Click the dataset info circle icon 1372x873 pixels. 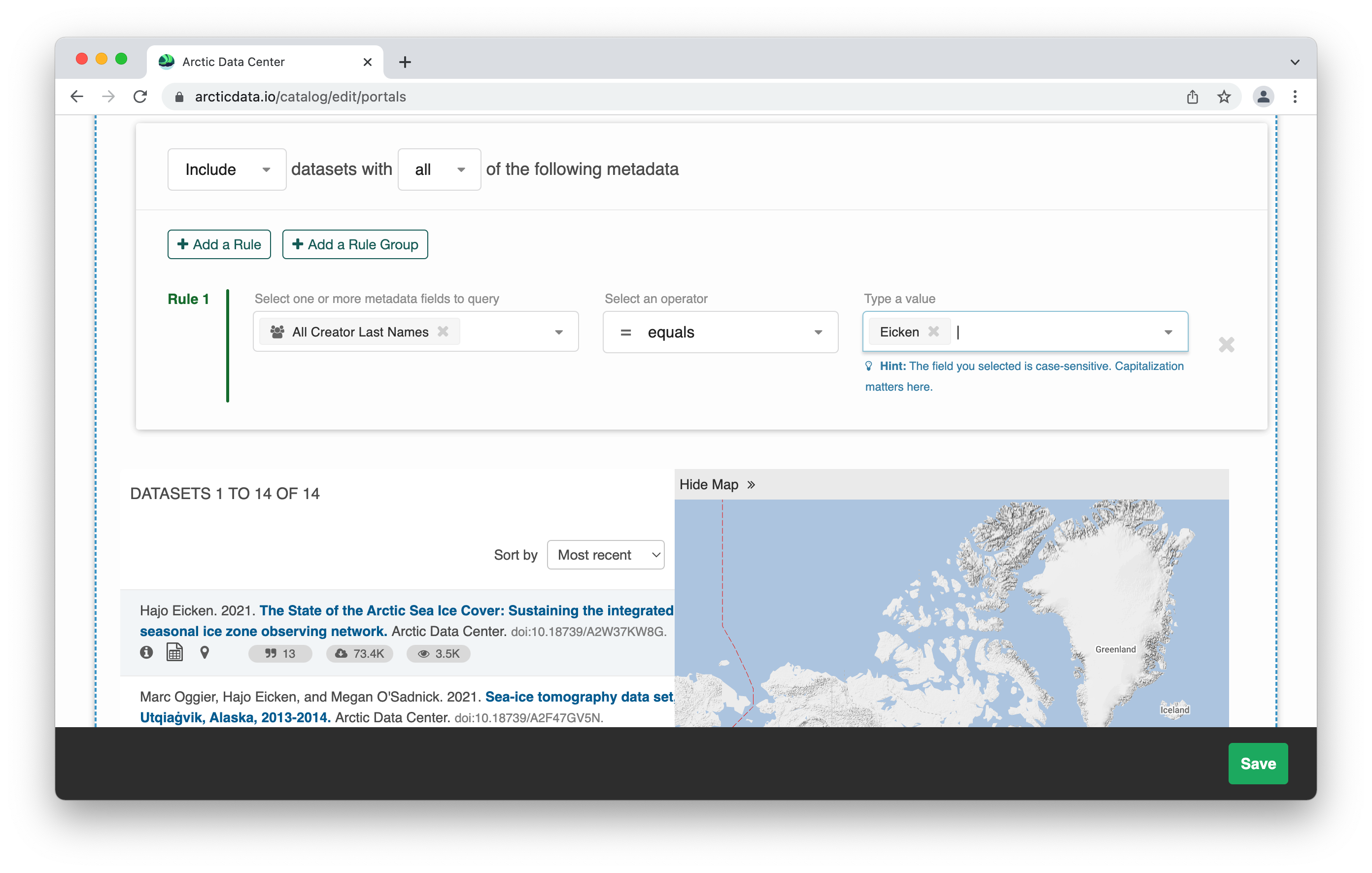coord(146,653)
